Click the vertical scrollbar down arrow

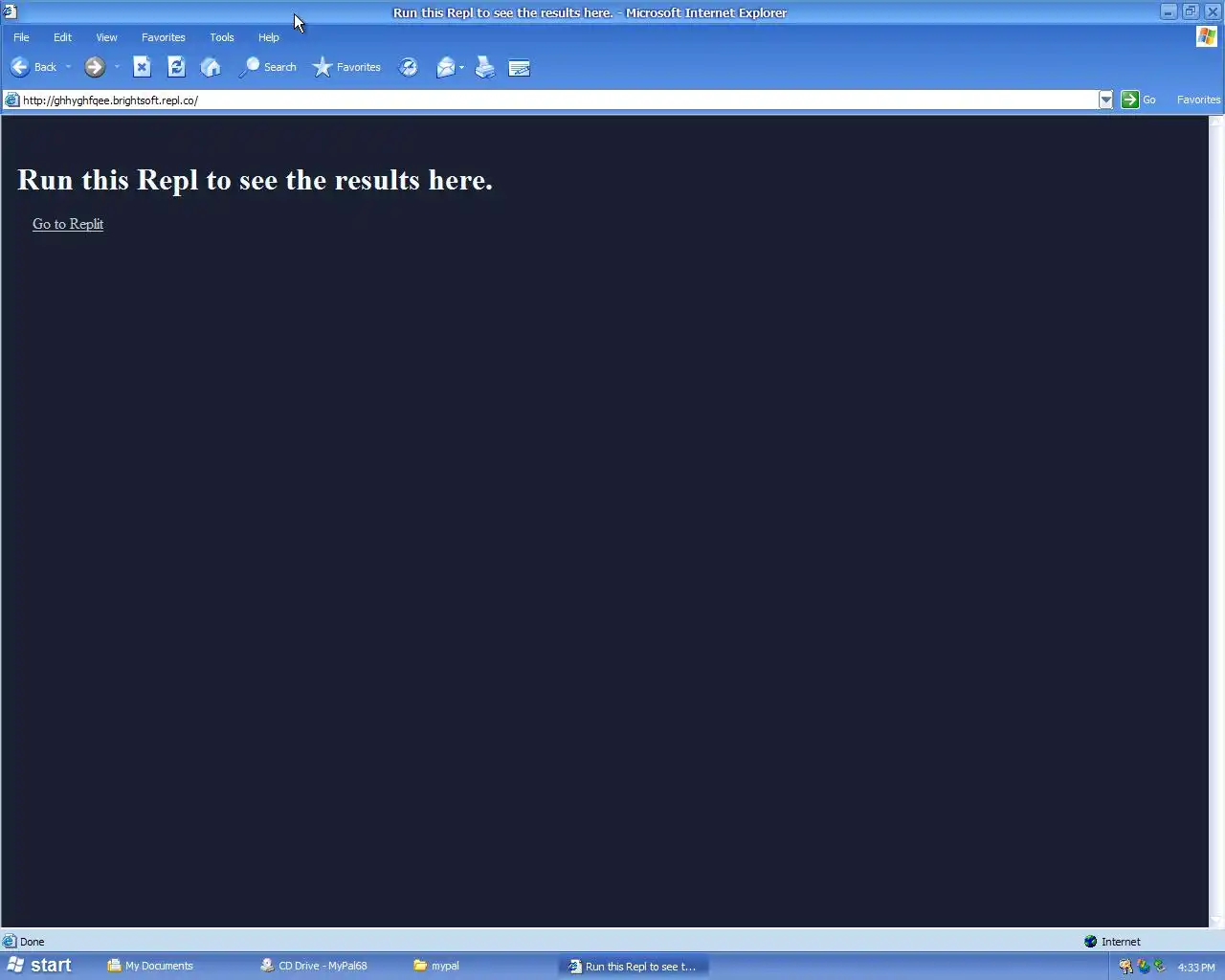1216,921
